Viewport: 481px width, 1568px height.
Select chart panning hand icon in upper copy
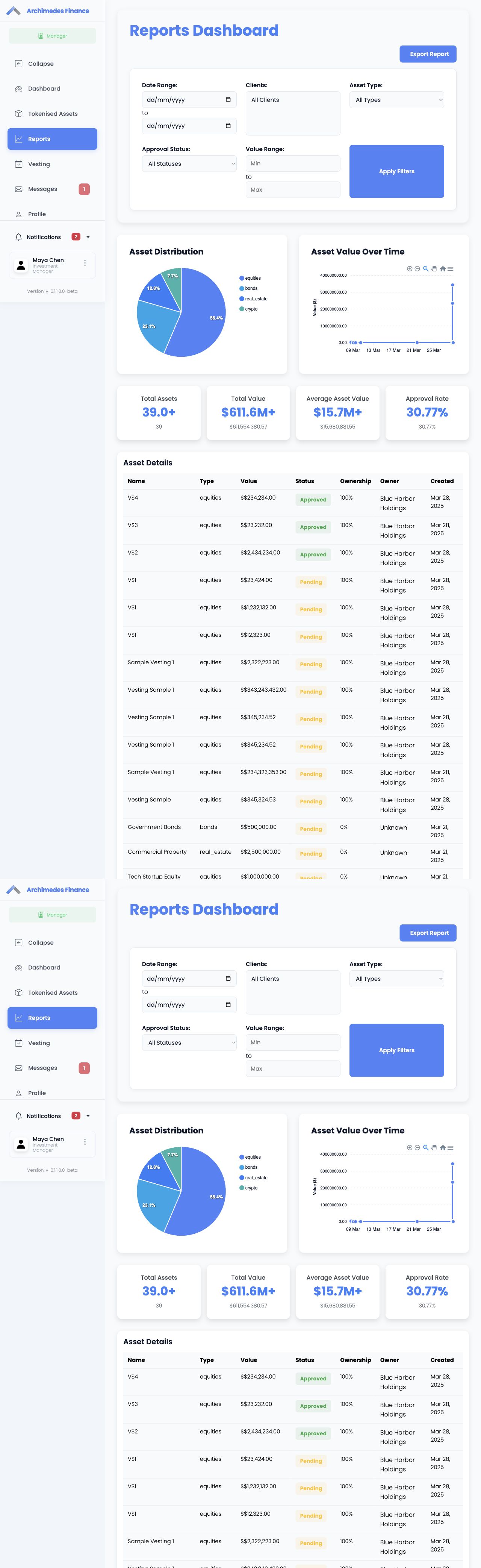tap(434, 268)
